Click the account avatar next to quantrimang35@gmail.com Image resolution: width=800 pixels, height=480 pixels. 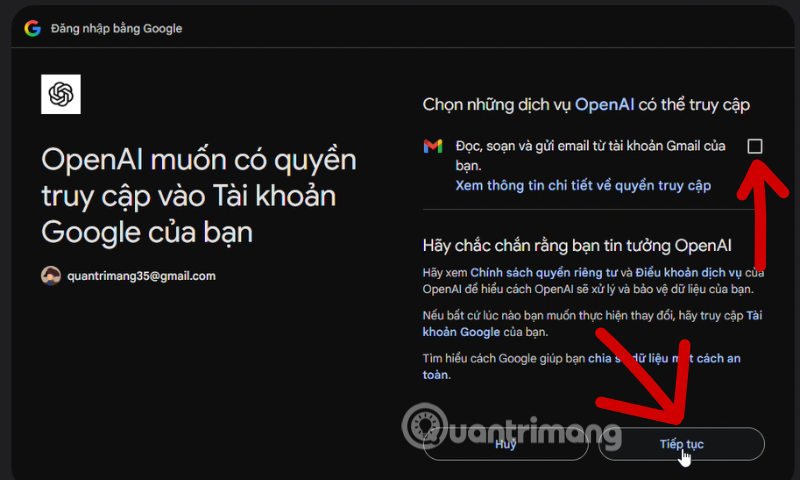click(x=51, y=276)
